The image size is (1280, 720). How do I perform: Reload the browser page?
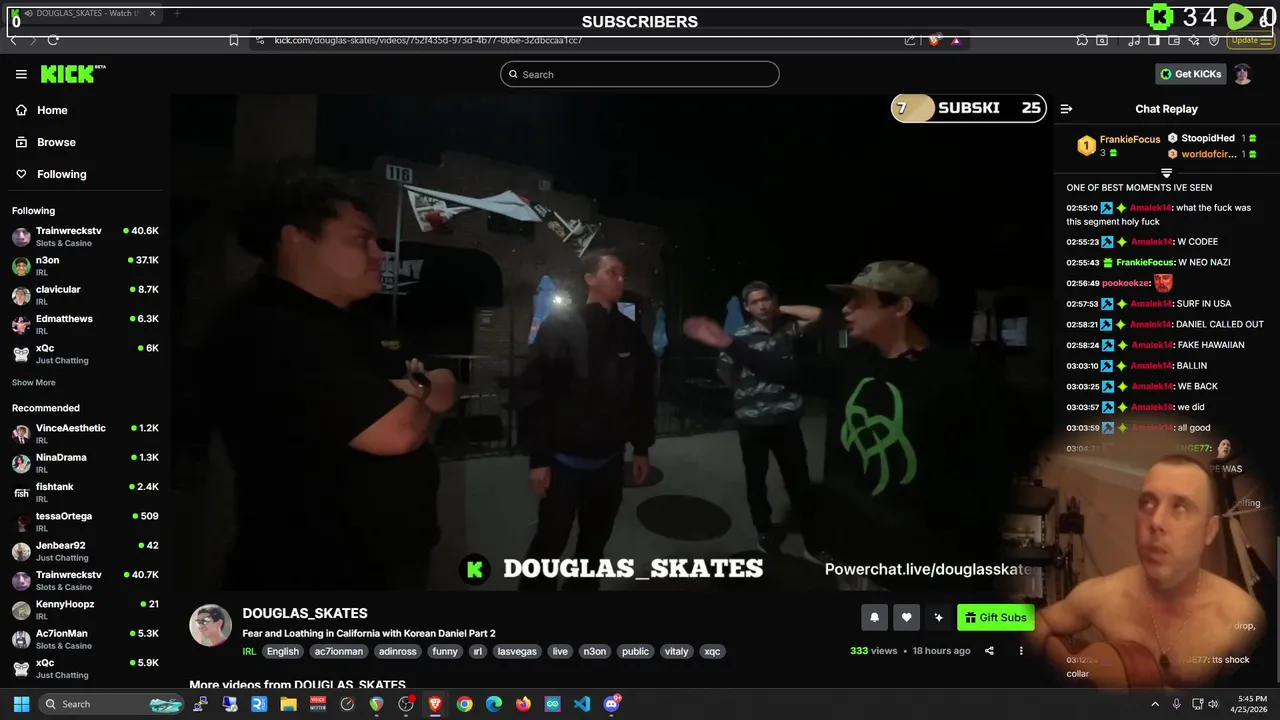point(53,40)
